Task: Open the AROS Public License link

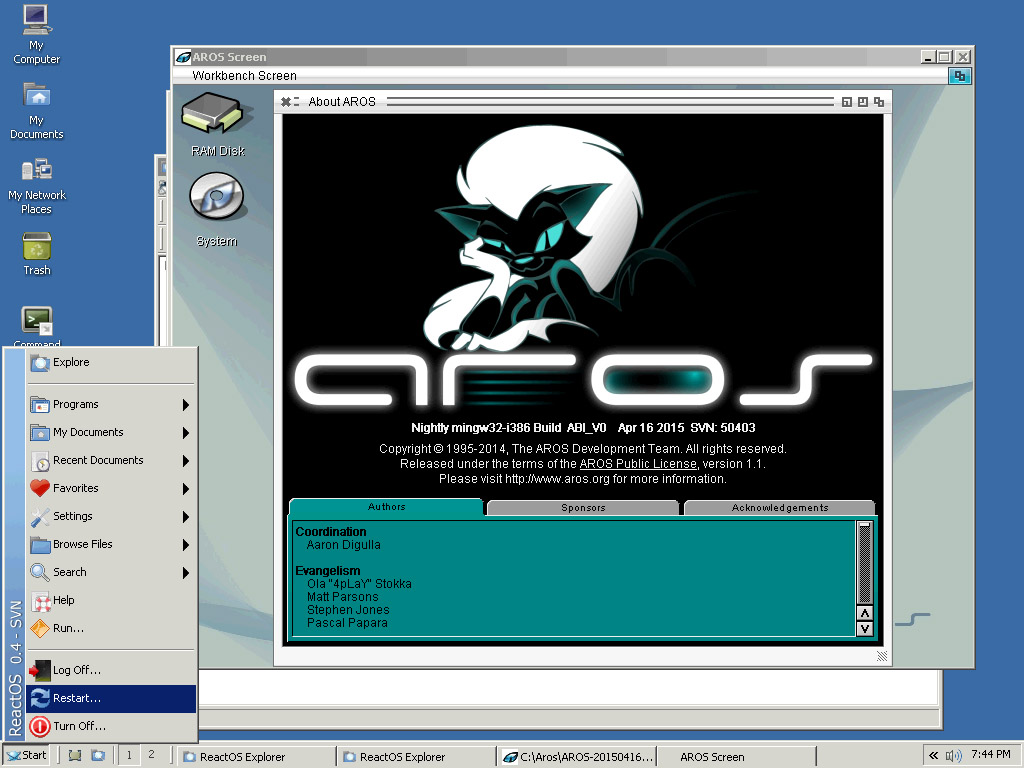Action: [638, 464]
